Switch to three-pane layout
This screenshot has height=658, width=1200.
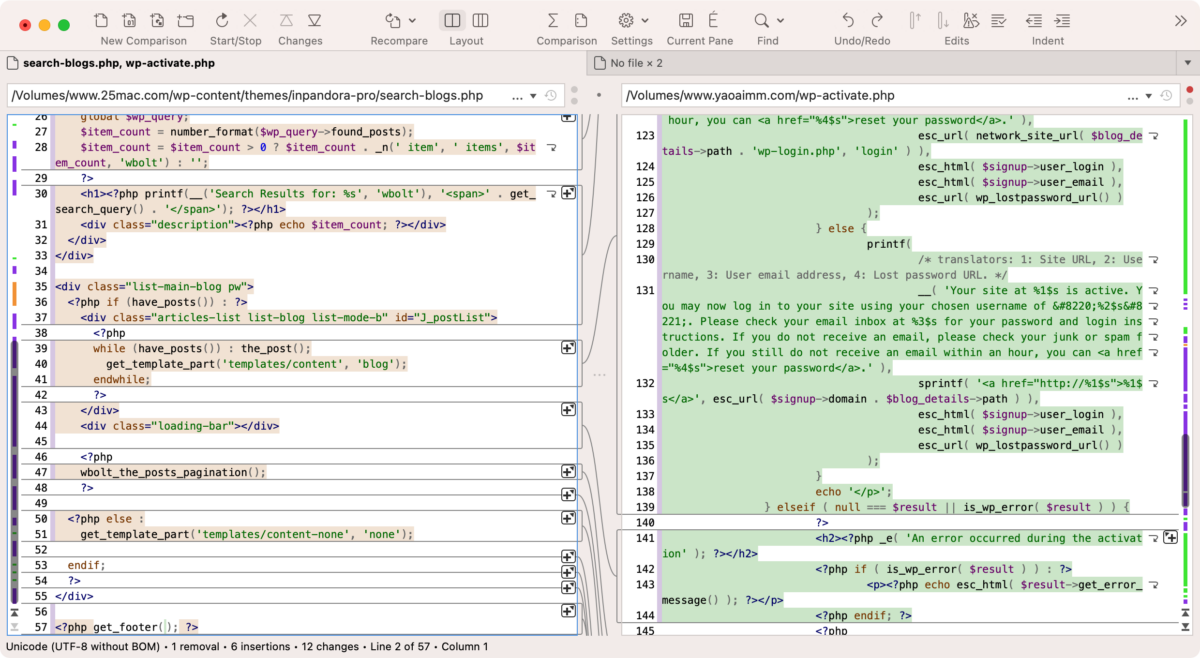[480, 20]
